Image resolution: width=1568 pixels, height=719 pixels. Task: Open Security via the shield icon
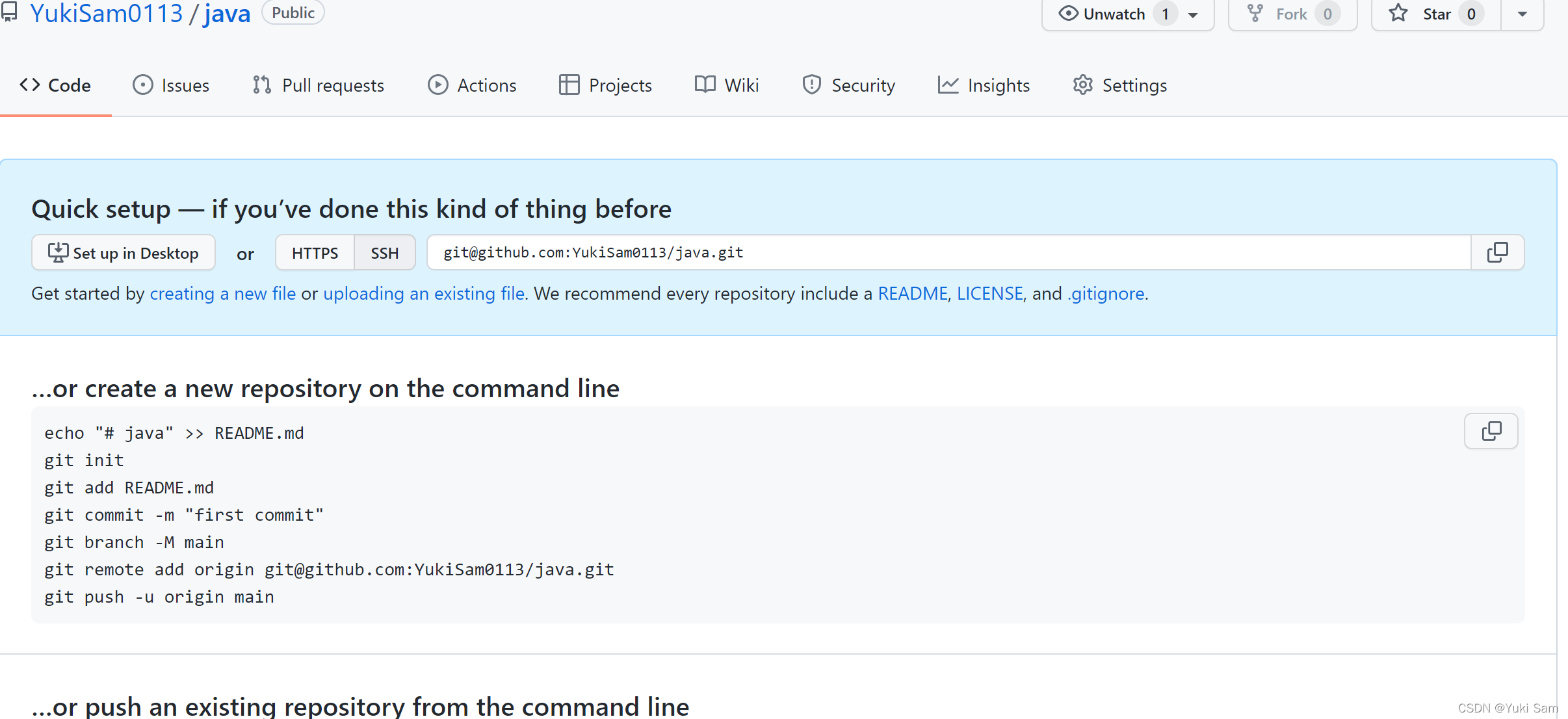point(811,85)
